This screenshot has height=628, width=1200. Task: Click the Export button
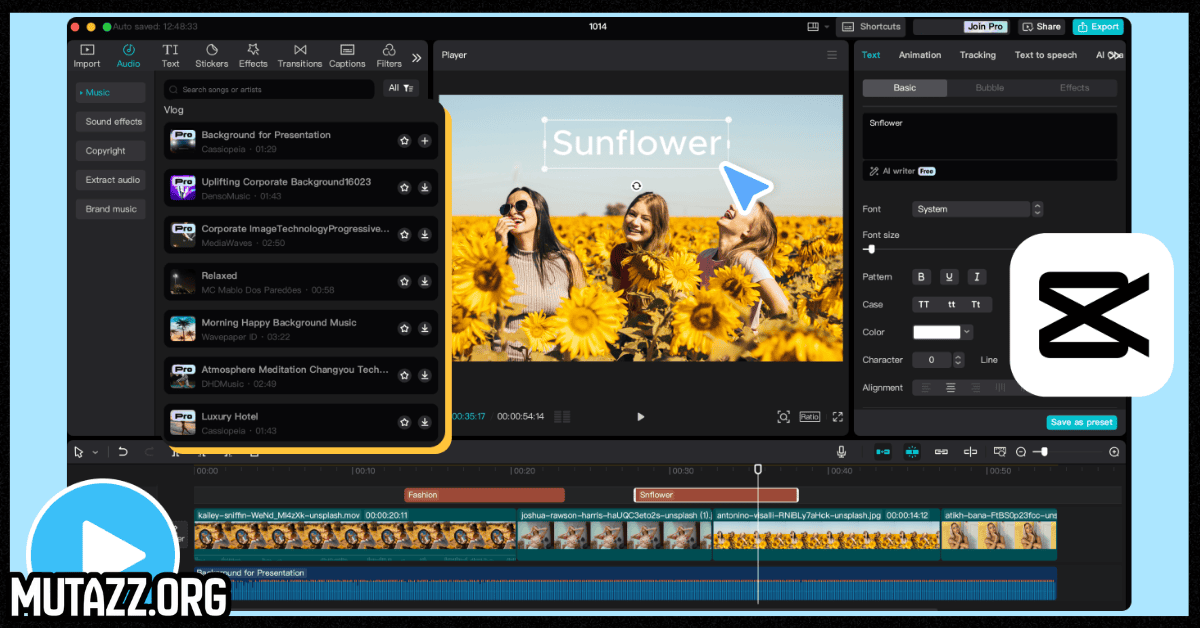tap(1097, 27)
